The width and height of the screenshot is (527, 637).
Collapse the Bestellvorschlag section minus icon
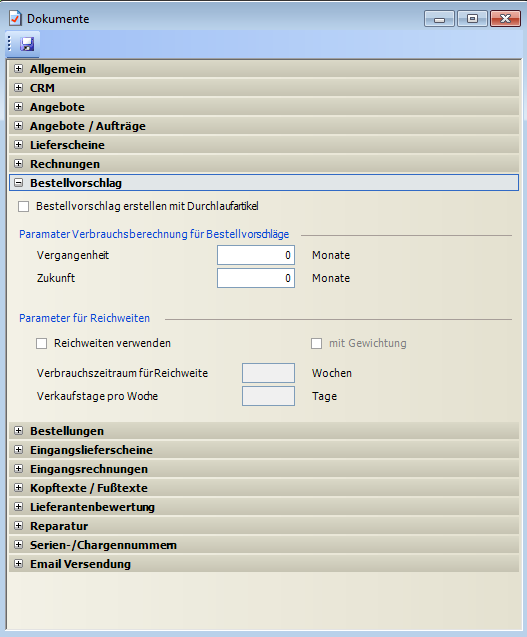[18, 183]
